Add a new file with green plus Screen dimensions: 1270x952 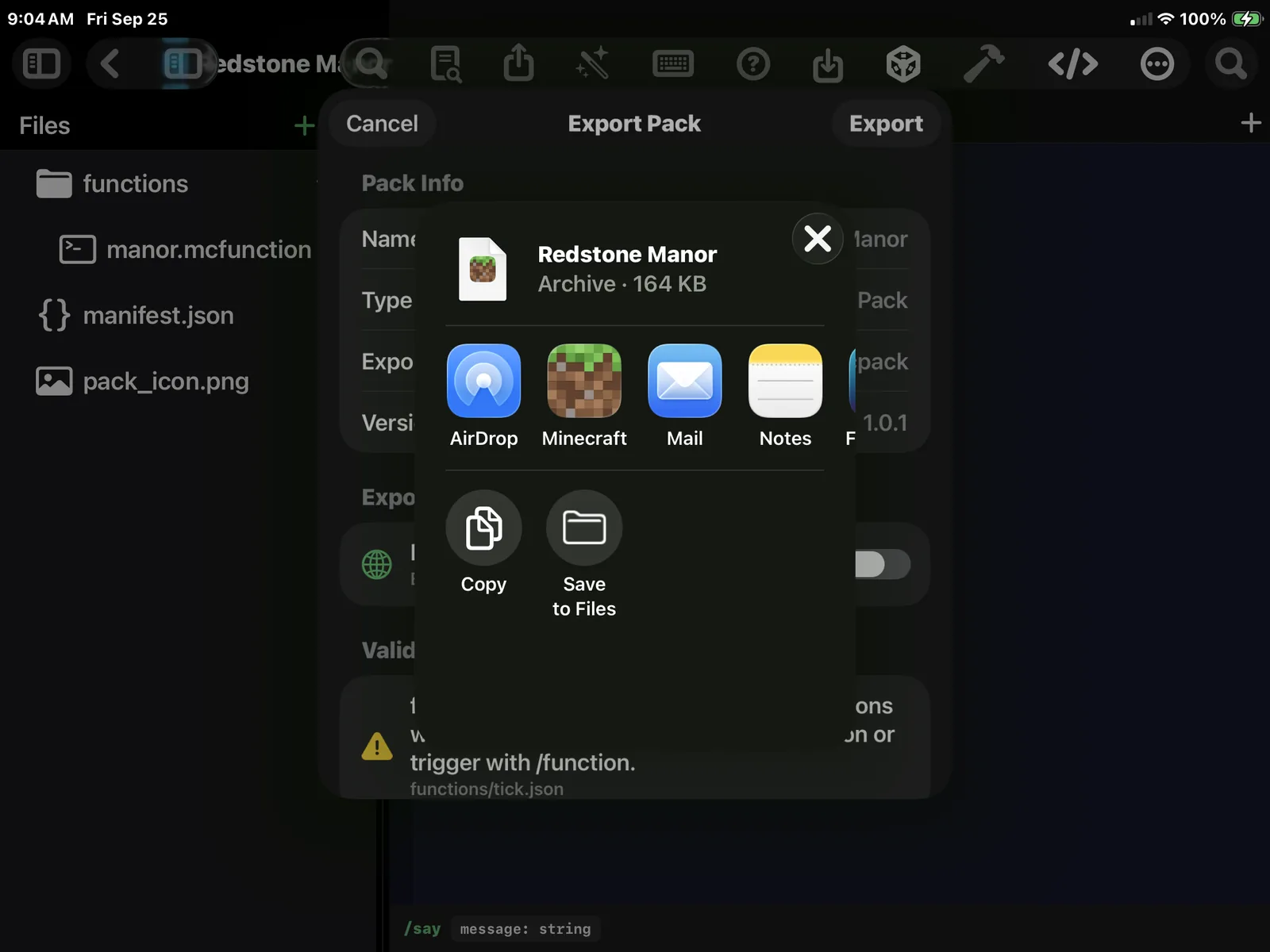pyautogui.click(x=304, y=125)
